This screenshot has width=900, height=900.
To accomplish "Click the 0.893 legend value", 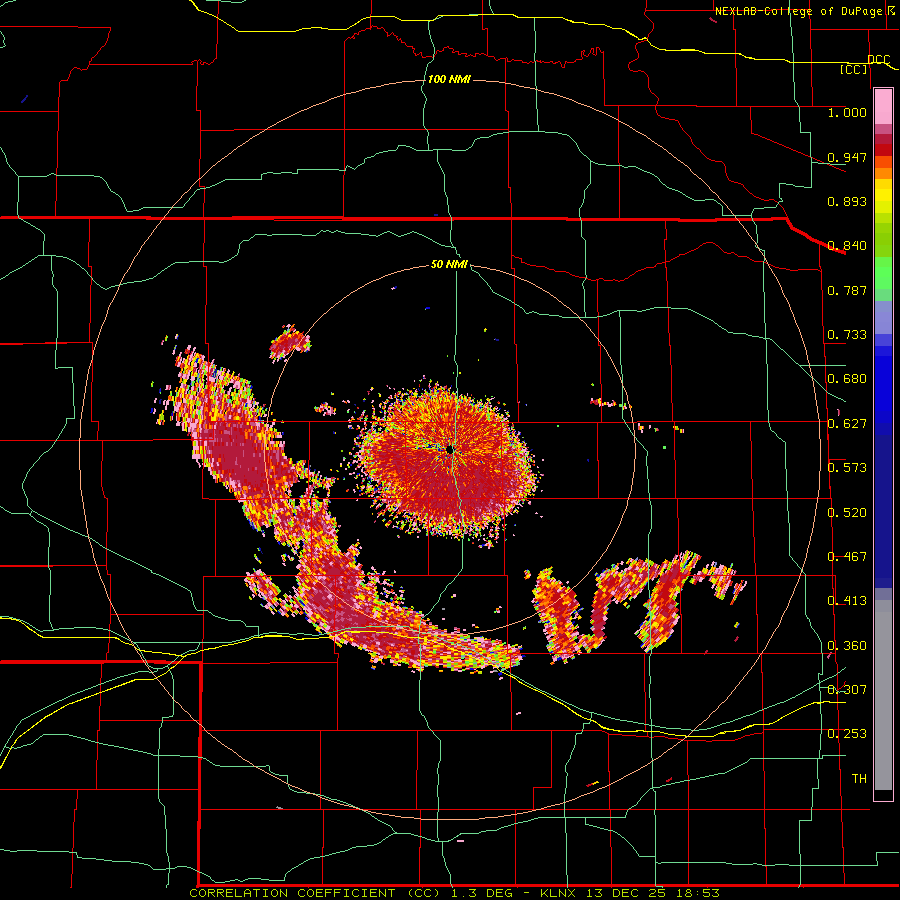I will coord(847,201).
